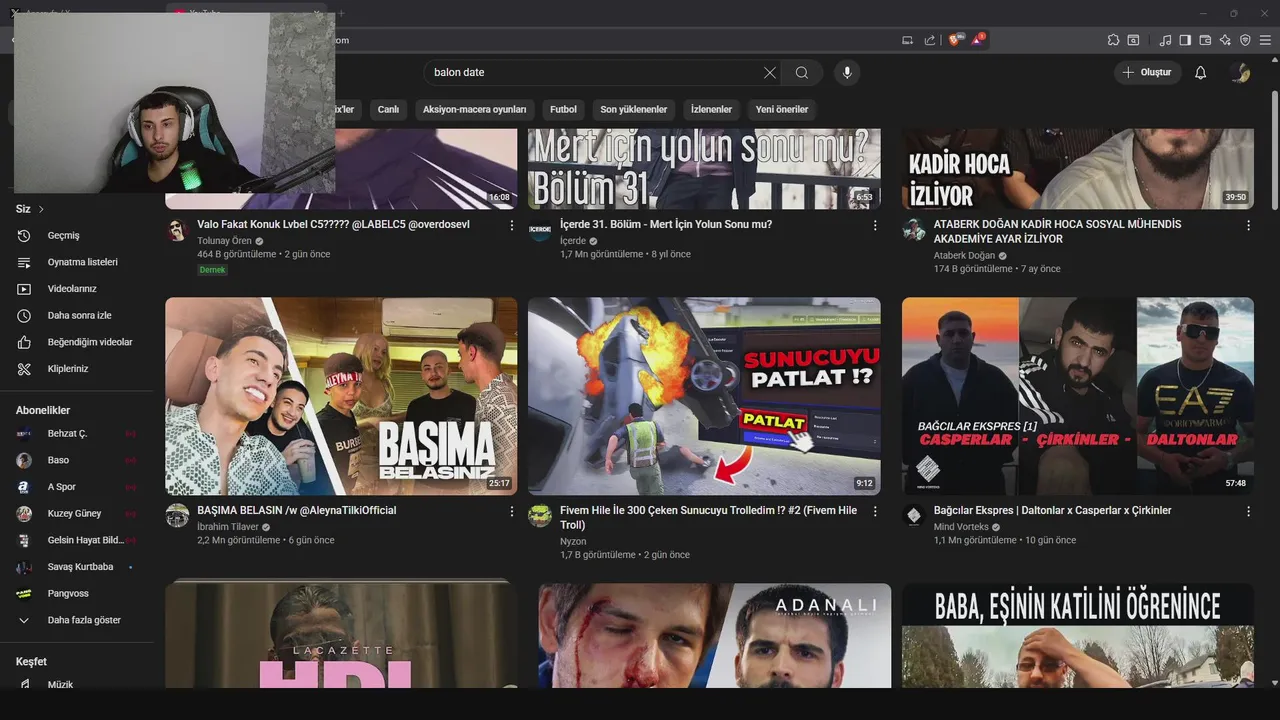Open title Fivem Hile İle 300 Çeken Sunucuyu
This screenshot has width=1280, height=720.
(x=708, y=518)
